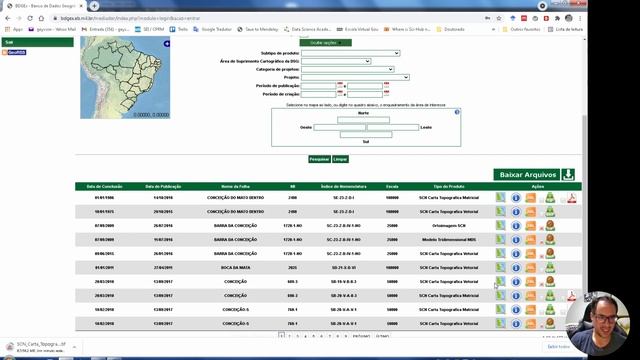Screen dimensions: 640x360
Task: Open the Doutorado bookmarks folder
Action: tap(451, 29)
